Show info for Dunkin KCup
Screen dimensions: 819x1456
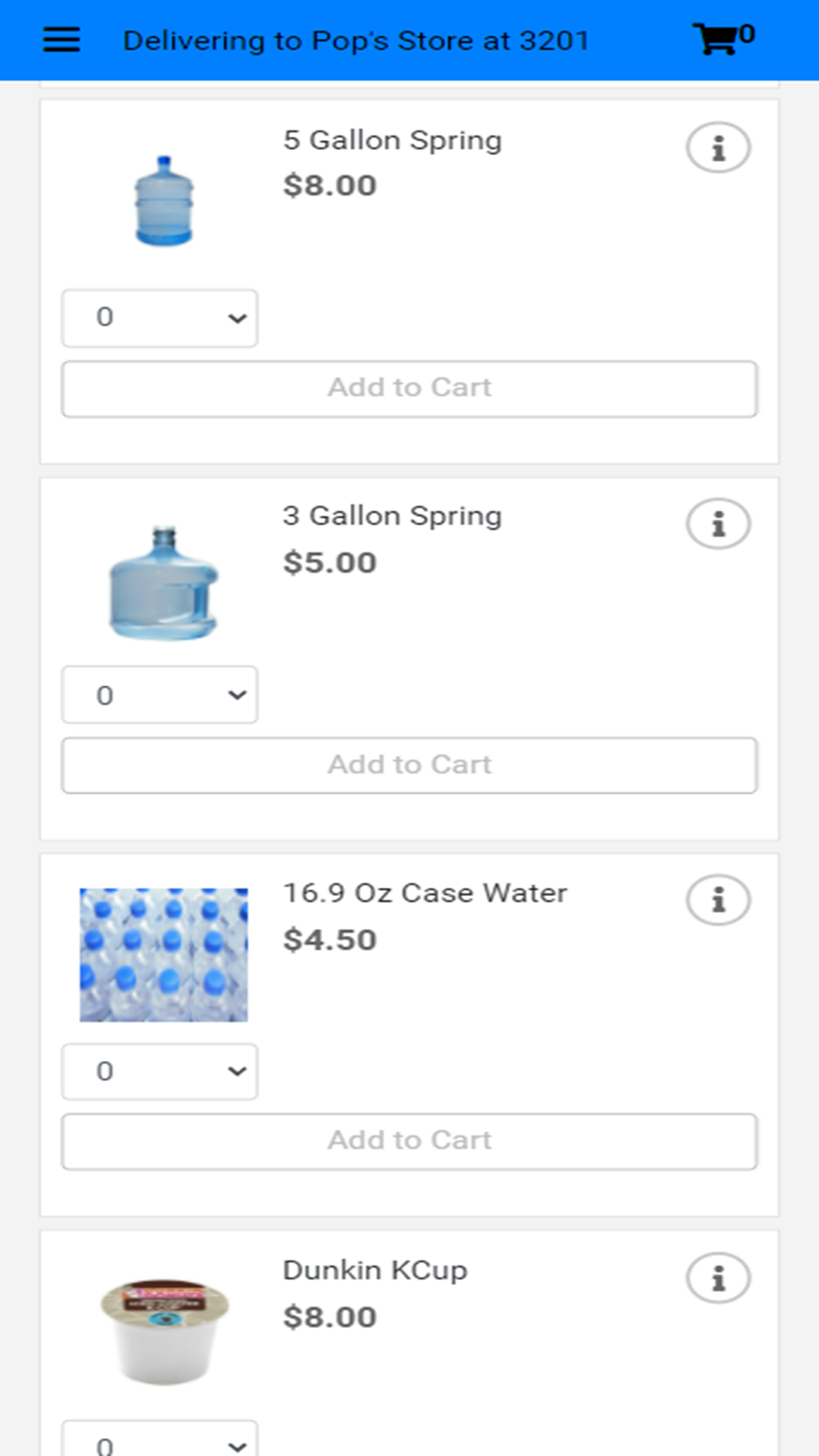pyautogui.click(x=718, y=1277)
